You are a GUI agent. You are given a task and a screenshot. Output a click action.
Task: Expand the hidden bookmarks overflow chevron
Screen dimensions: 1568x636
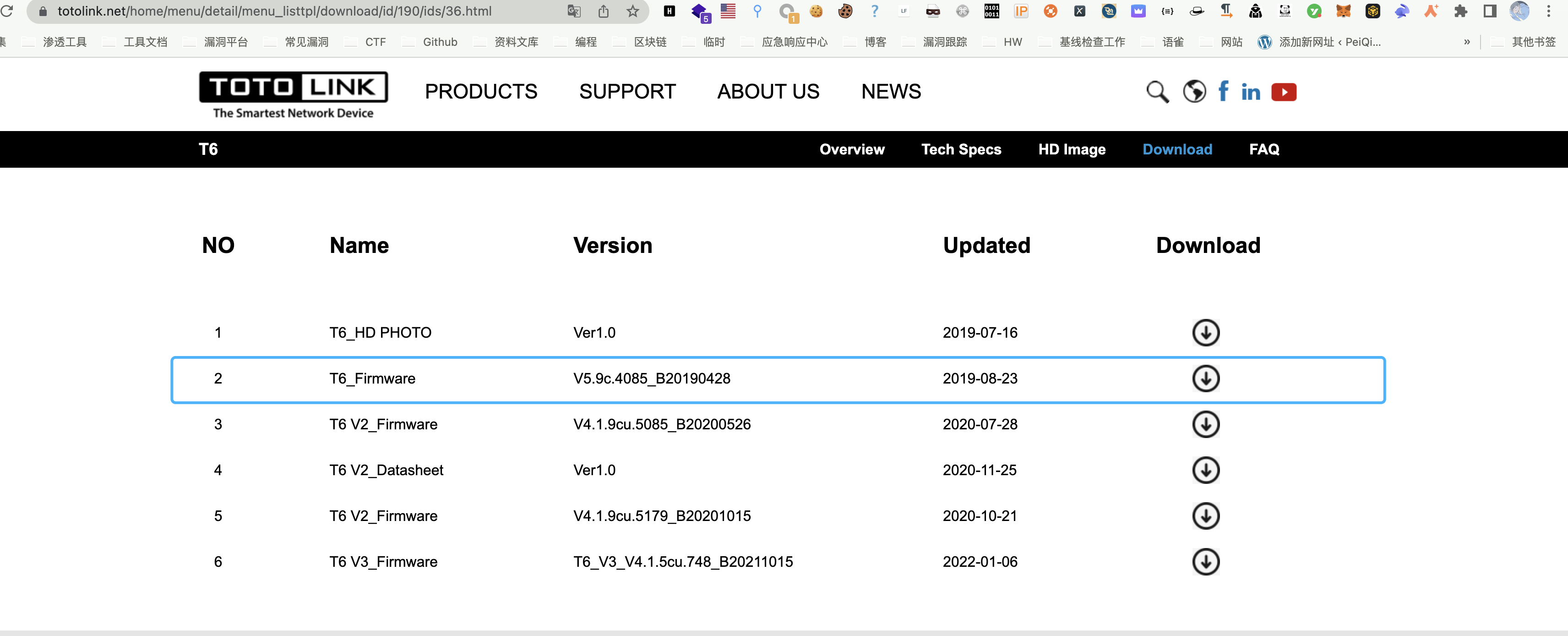click(x=1467, y=42)
